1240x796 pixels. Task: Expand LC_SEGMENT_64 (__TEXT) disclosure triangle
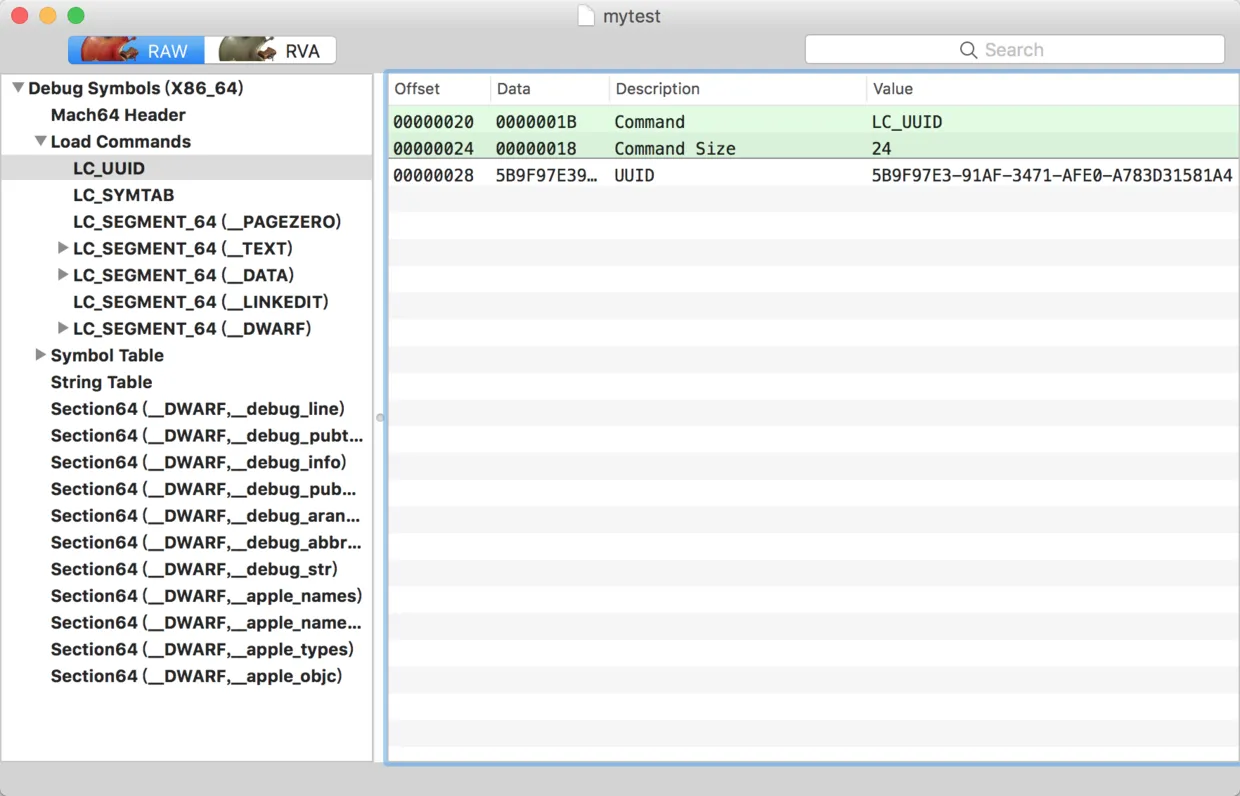(63, 248)
